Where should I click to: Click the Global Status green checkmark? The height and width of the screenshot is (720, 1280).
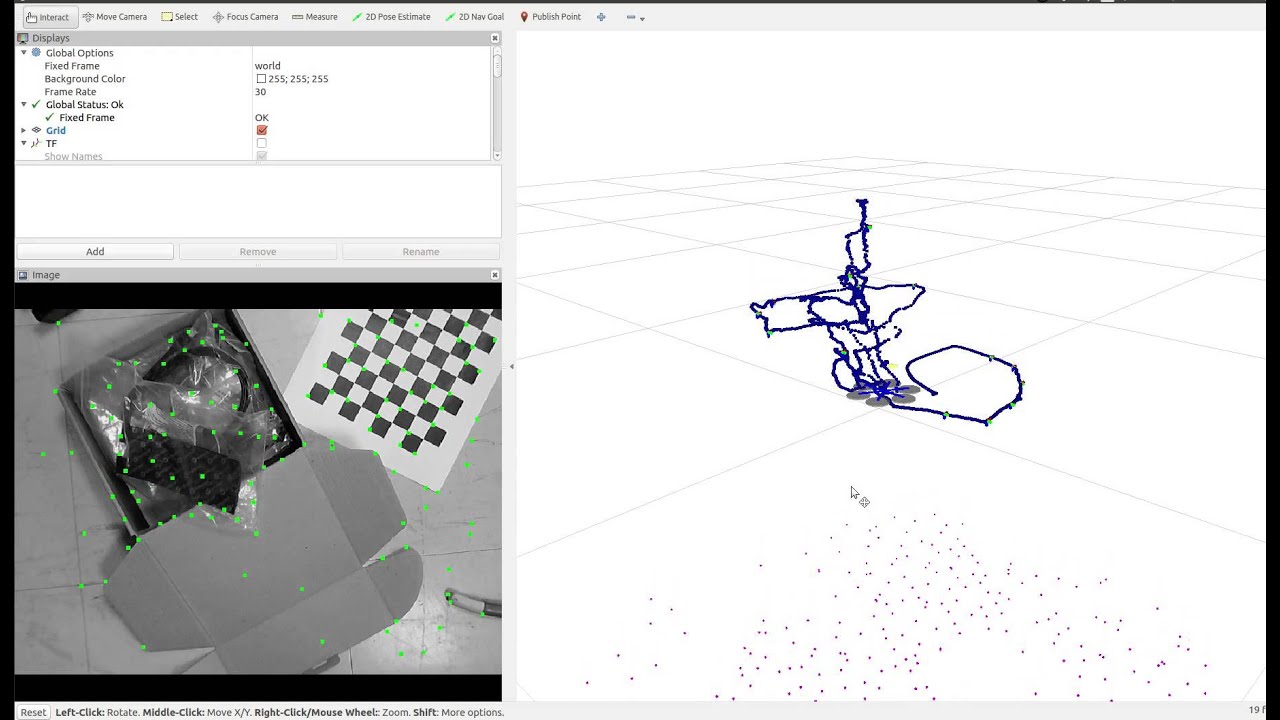click(x=36, y=105)
